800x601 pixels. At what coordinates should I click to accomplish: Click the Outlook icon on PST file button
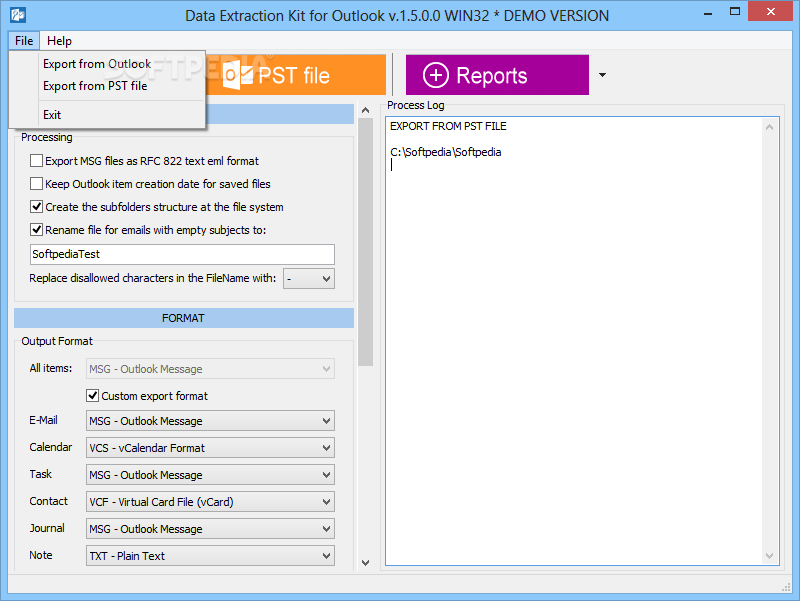pos(238,75)
